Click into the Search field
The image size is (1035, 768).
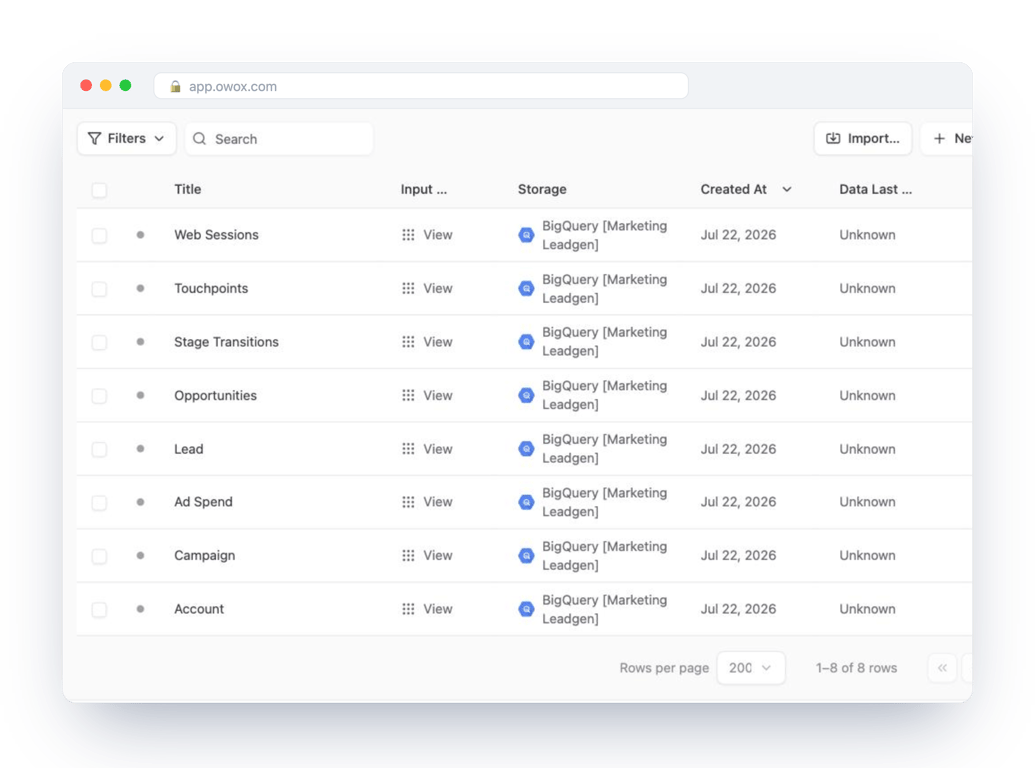[x=279, y=139]
